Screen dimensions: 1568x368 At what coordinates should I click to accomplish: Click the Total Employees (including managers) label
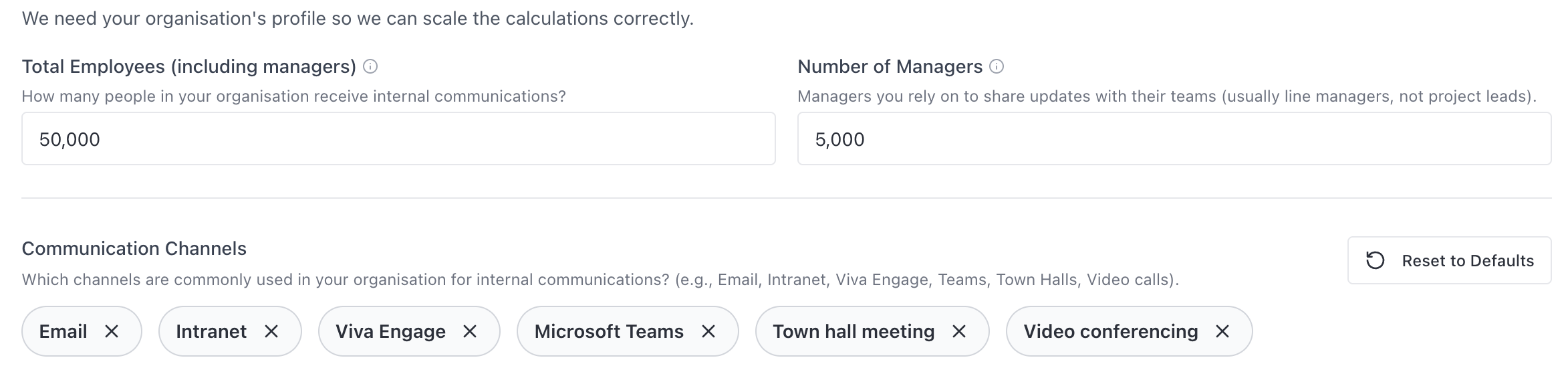(x=188, y=66)
